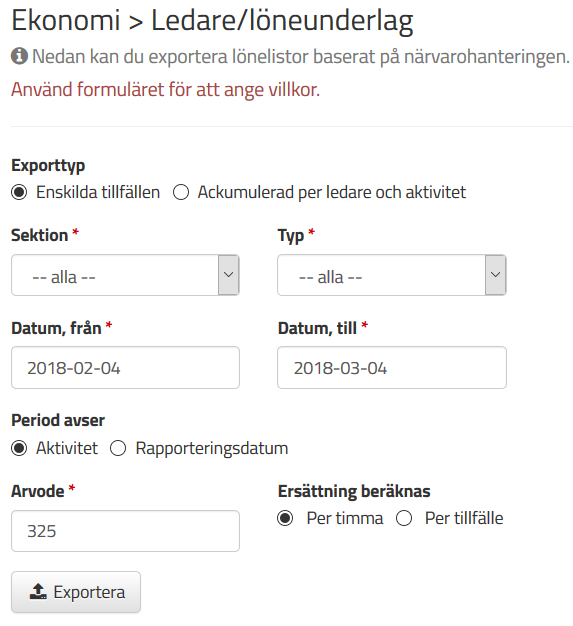
Task: Choose Aktivitet for Period avser
Action: pyautogui.click(x=19, y=448)
